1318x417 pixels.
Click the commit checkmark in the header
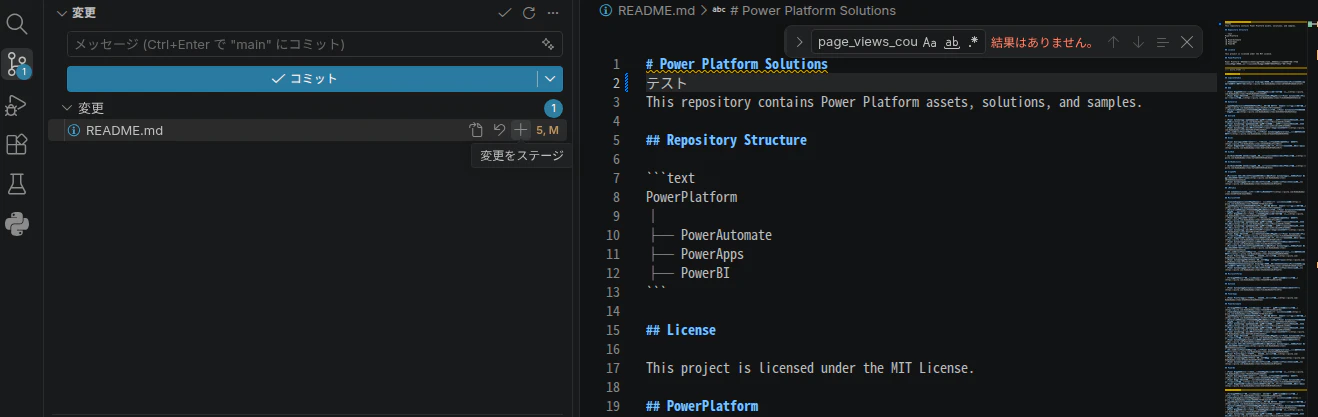click(x=504, y=13)
